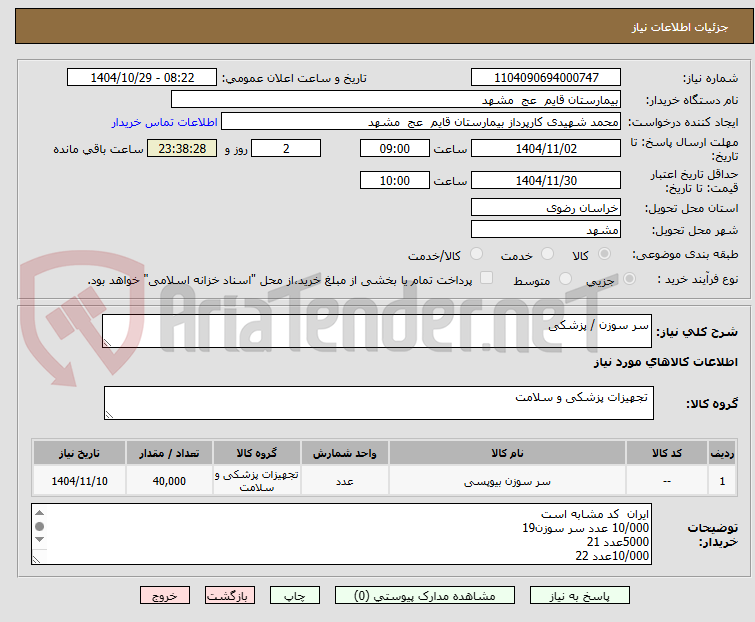Click the buyer organization name field
Image resolution: width=755 pixels, height=622 pixels.
[396, 100]
